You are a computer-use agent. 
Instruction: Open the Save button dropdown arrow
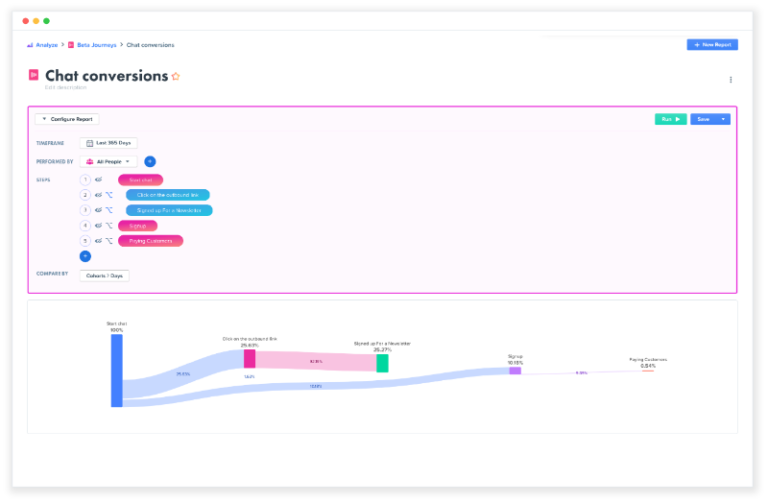coord(723,119)
